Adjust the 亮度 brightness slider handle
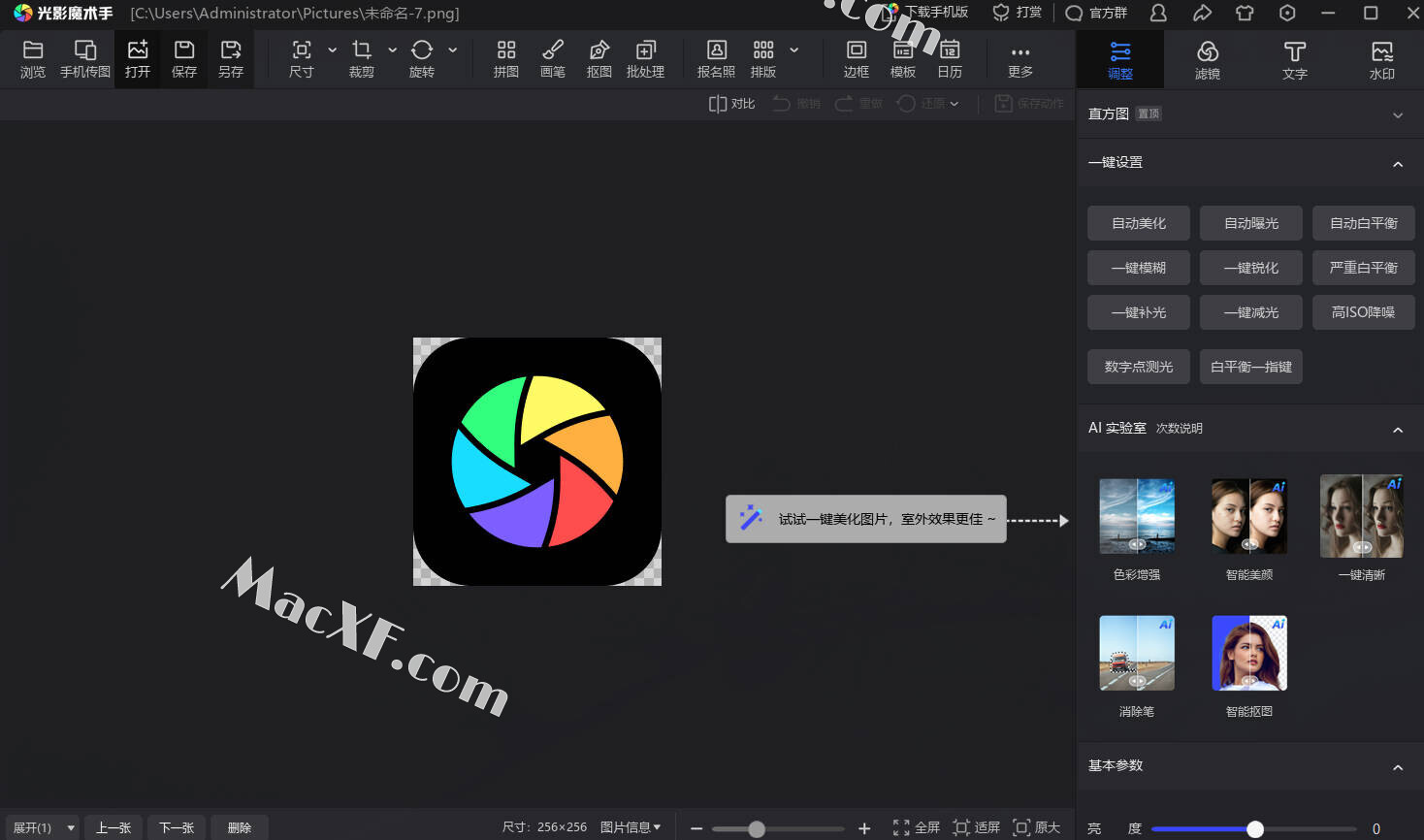Screen dimensions: 1424x840 point(1254,828)
